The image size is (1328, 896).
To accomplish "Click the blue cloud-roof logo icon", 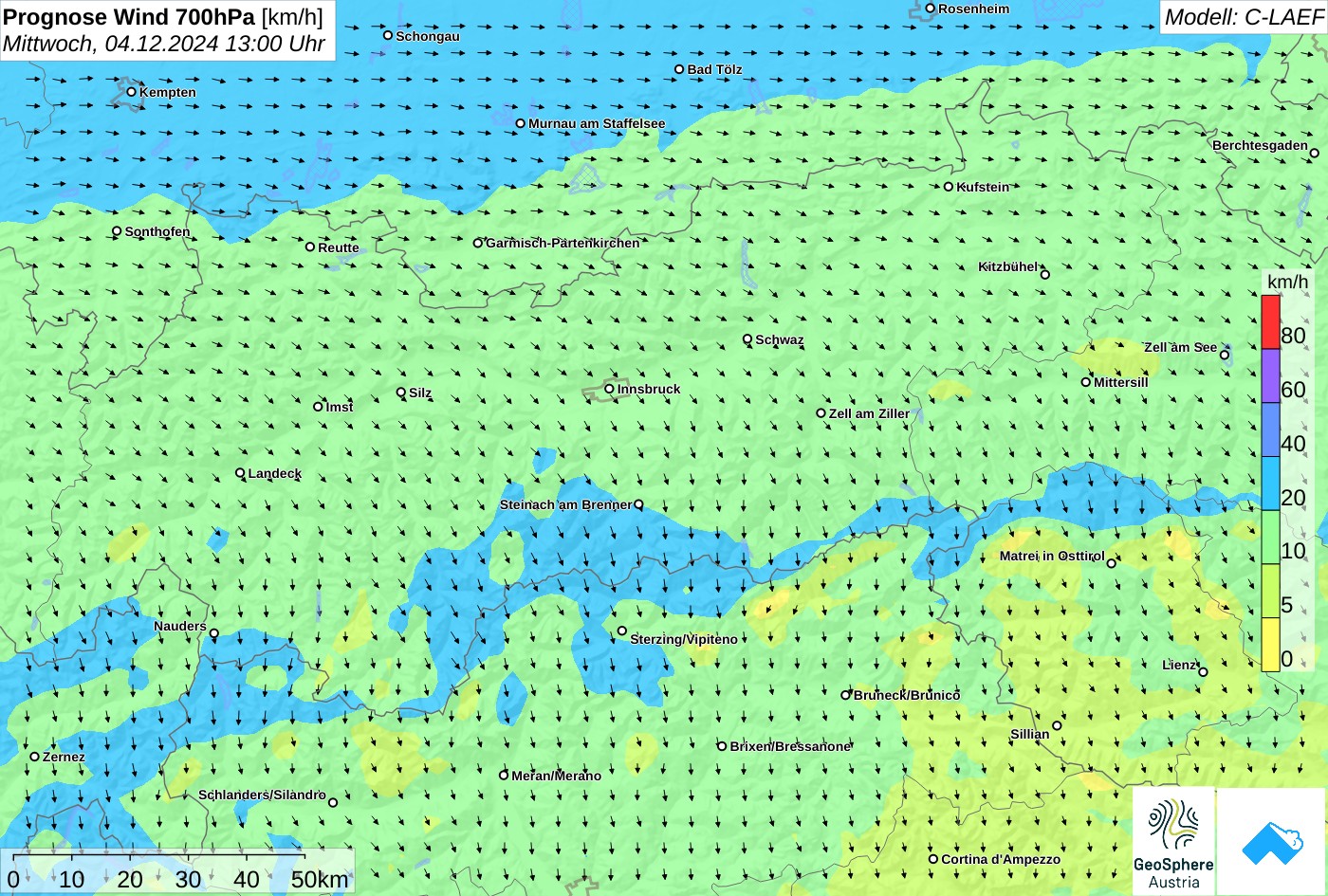I will (x=1272, y=842).
